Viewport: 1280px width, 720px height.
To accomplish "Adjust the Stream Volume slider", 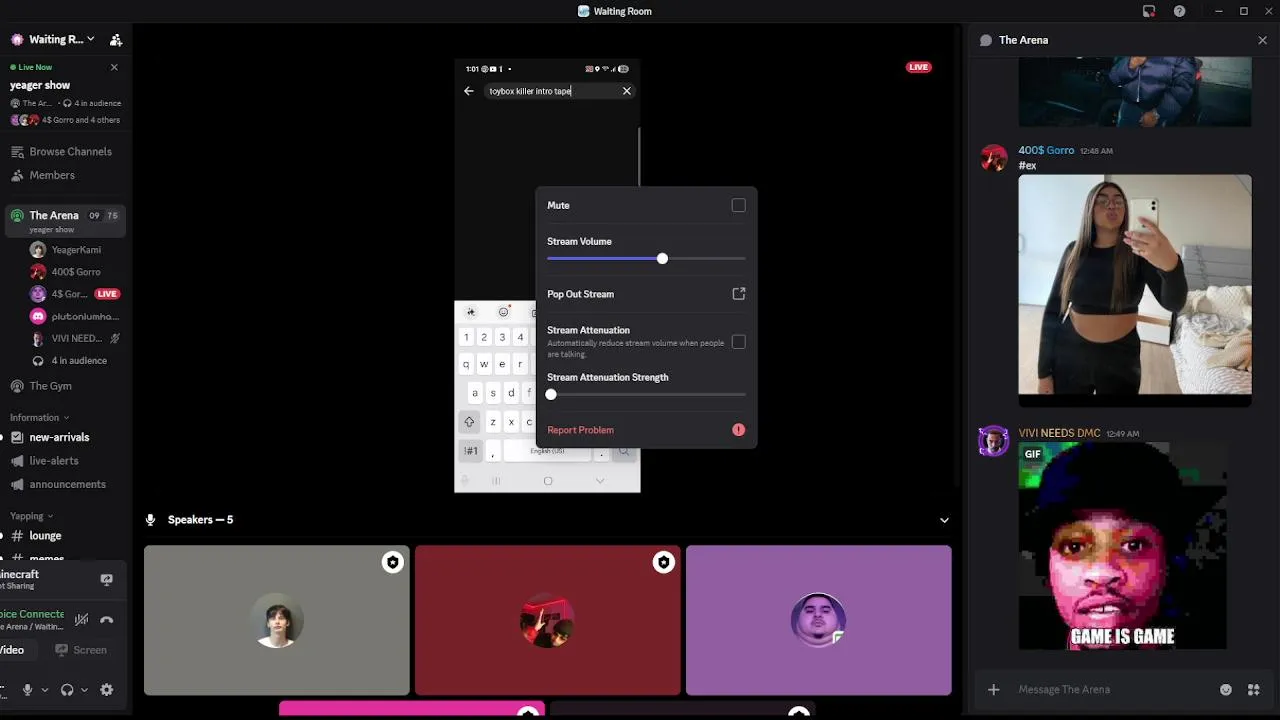I will point(646,259).
